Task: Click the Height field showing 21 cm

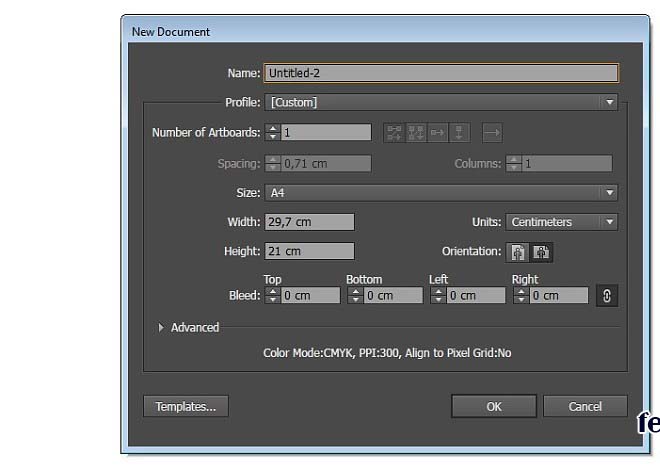Action: 309,251
